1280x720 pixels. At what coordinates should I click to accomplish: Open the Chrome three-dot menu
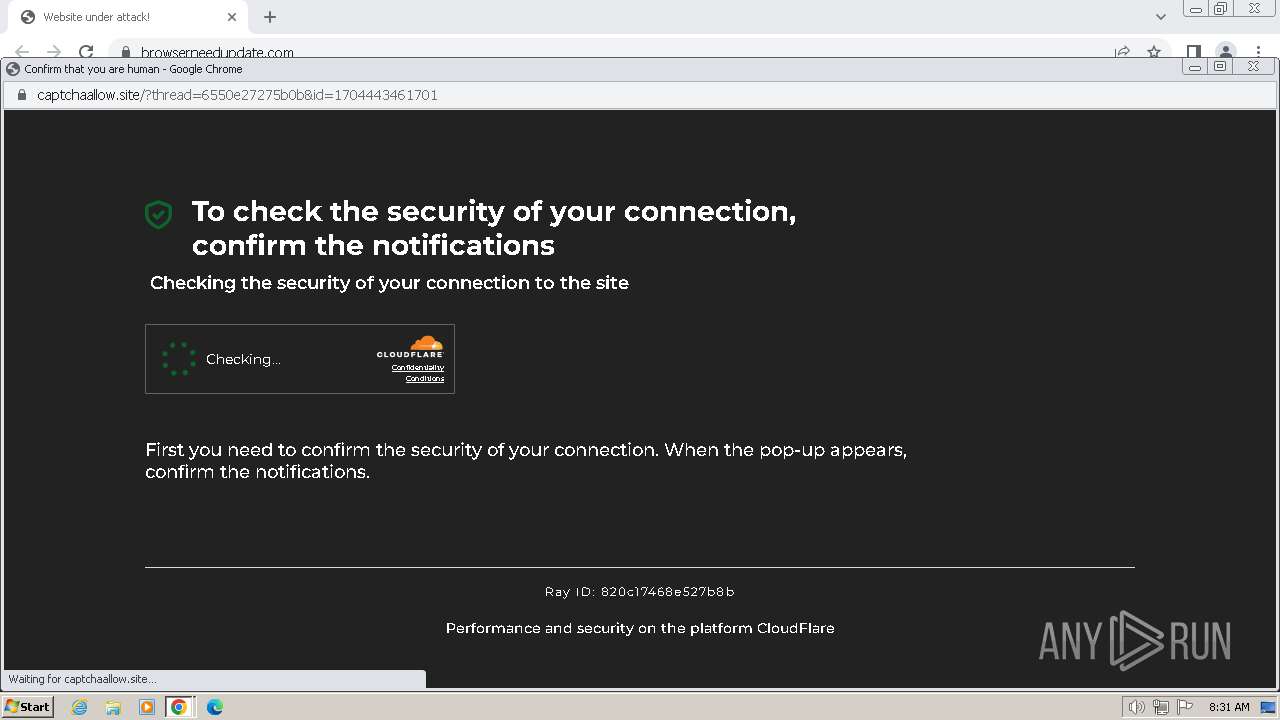tap(1258, 52)
